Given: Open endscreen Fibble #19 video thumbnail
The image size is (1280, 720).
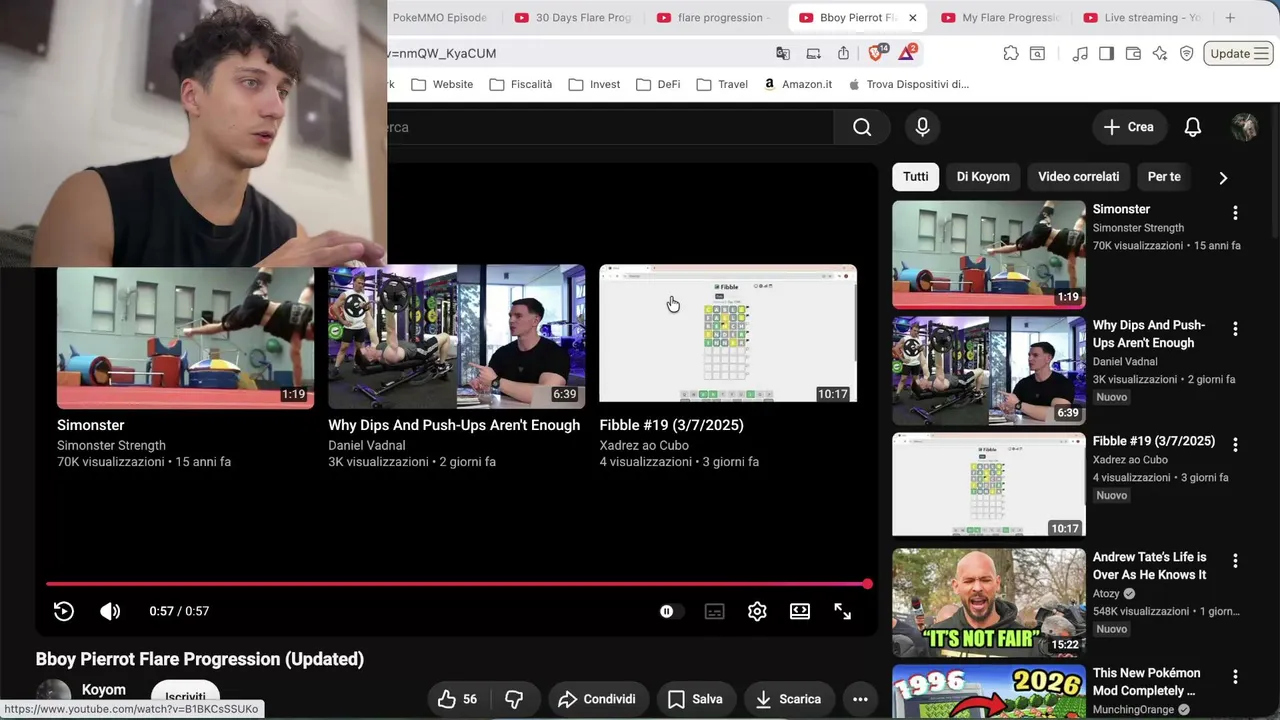Looking at the screenshot, I should coord(728,337).
